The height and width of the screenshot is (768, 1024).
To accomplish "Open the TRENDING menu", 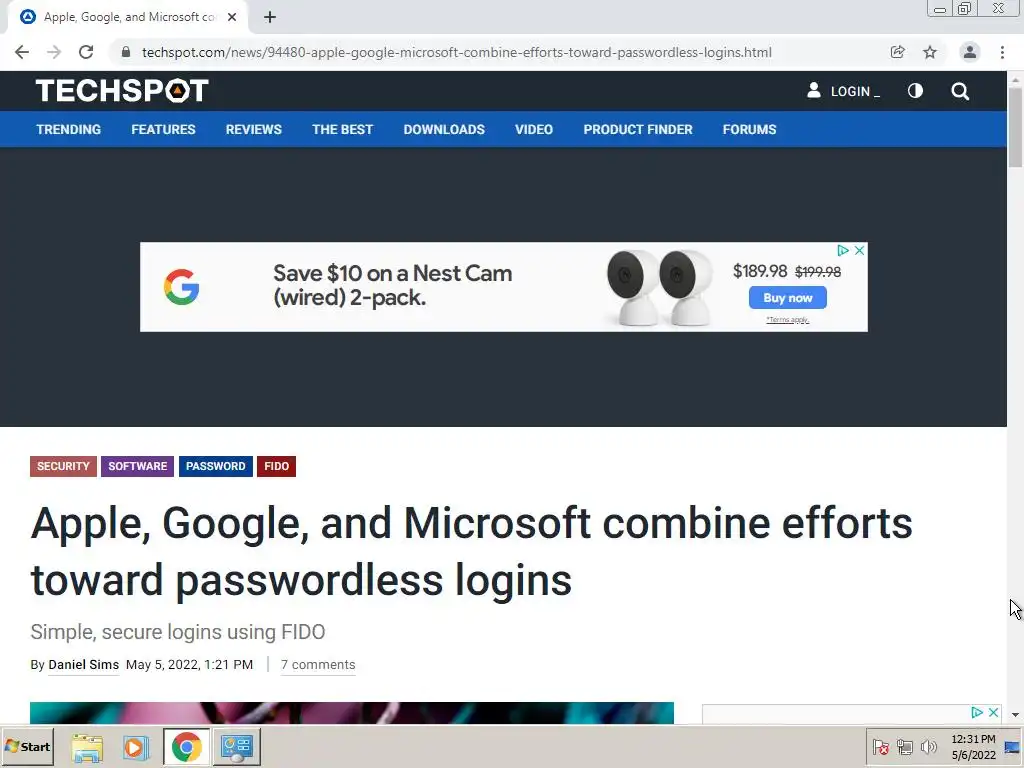I will (69, 129).
